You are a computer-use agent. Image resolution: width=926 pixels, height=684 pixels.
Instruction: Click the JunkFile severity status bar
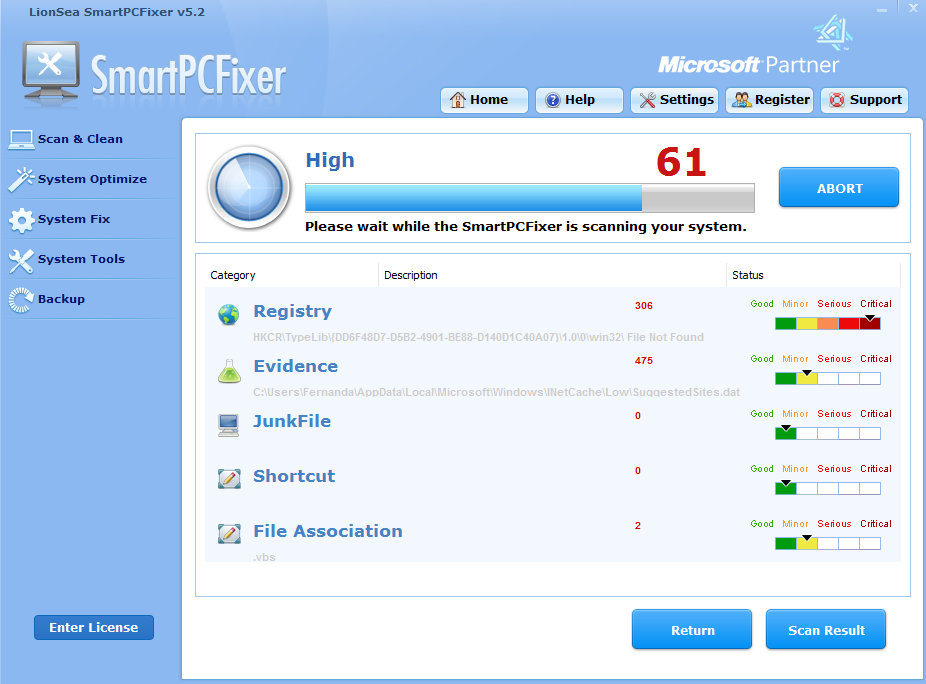(827, 433)
